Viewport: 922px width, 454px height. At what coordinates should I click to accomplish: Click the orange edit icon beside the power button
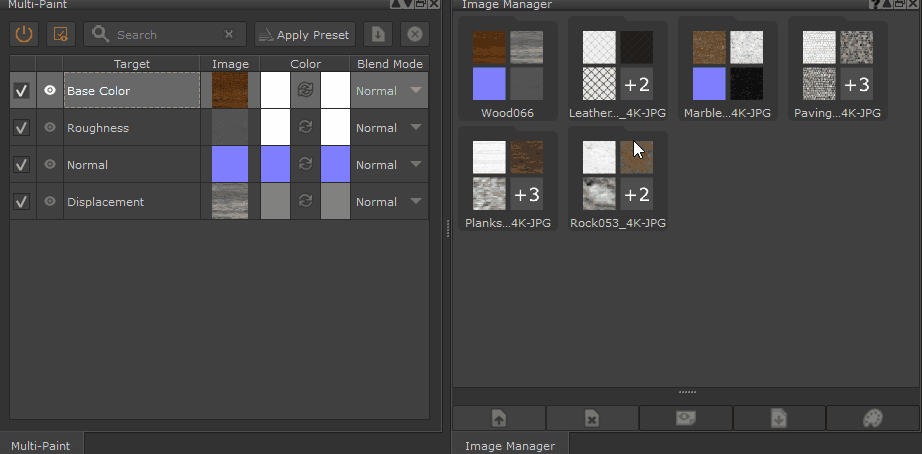point(61,34)
